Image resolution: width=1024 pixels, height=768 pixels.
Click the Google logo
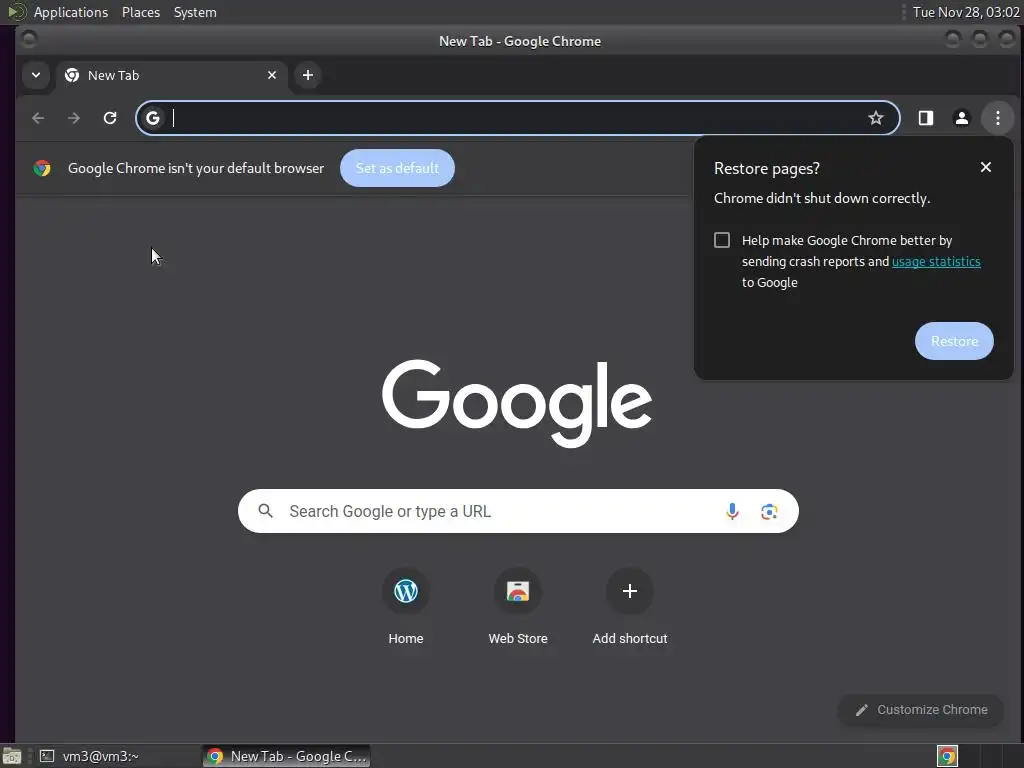[517, 403]
